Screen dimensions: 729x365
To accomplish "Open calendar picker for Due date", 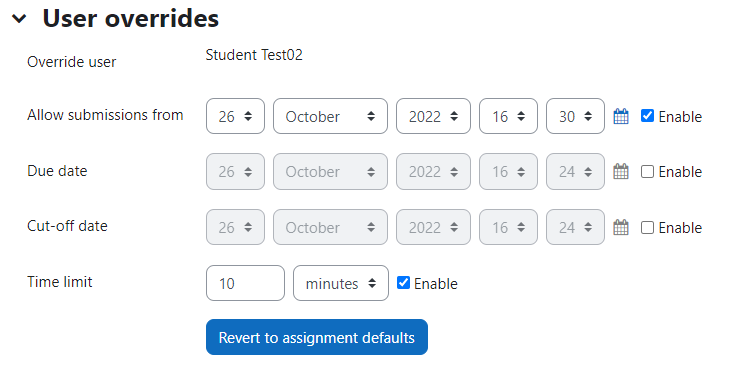I will 621,172.
